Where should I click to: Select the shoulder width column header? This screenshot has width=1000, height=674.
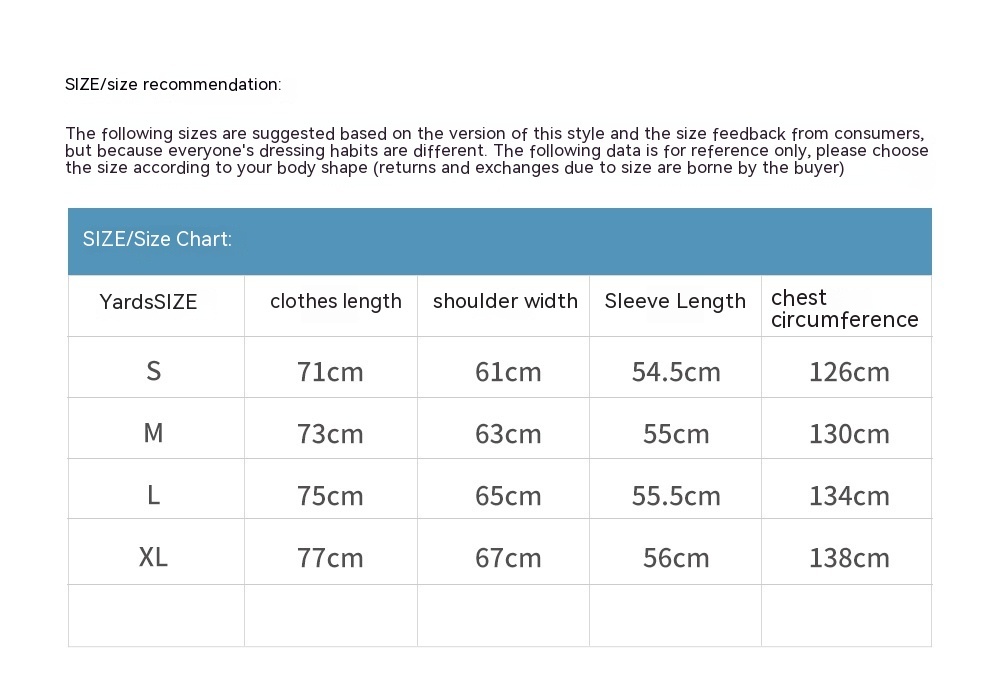(505, 302)
